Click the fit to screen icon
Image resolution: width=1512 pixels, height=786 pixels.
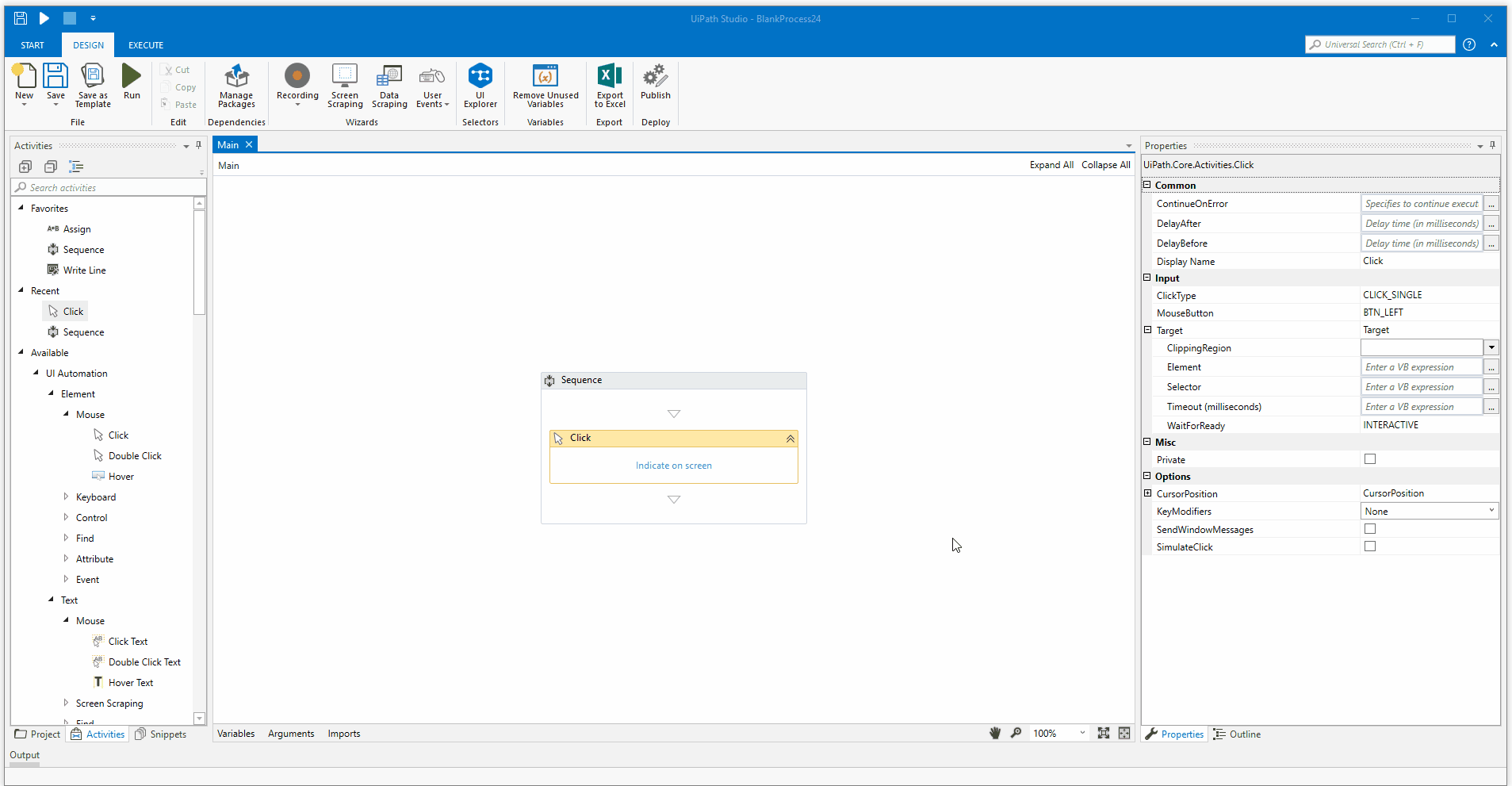[x=1104, y=734]
